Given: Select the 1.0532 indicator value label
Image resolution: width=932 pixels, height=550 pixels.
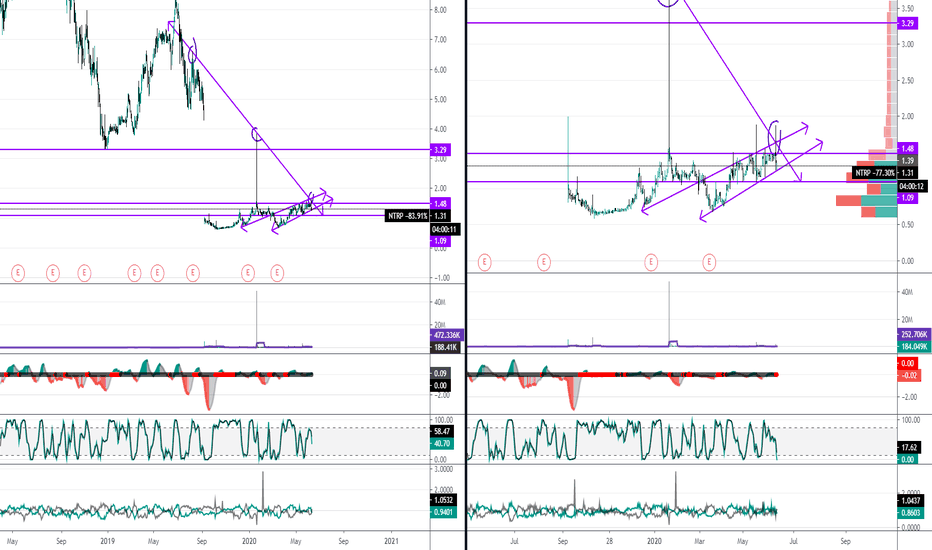Looking at the screenshot, I should click(443, 500).
